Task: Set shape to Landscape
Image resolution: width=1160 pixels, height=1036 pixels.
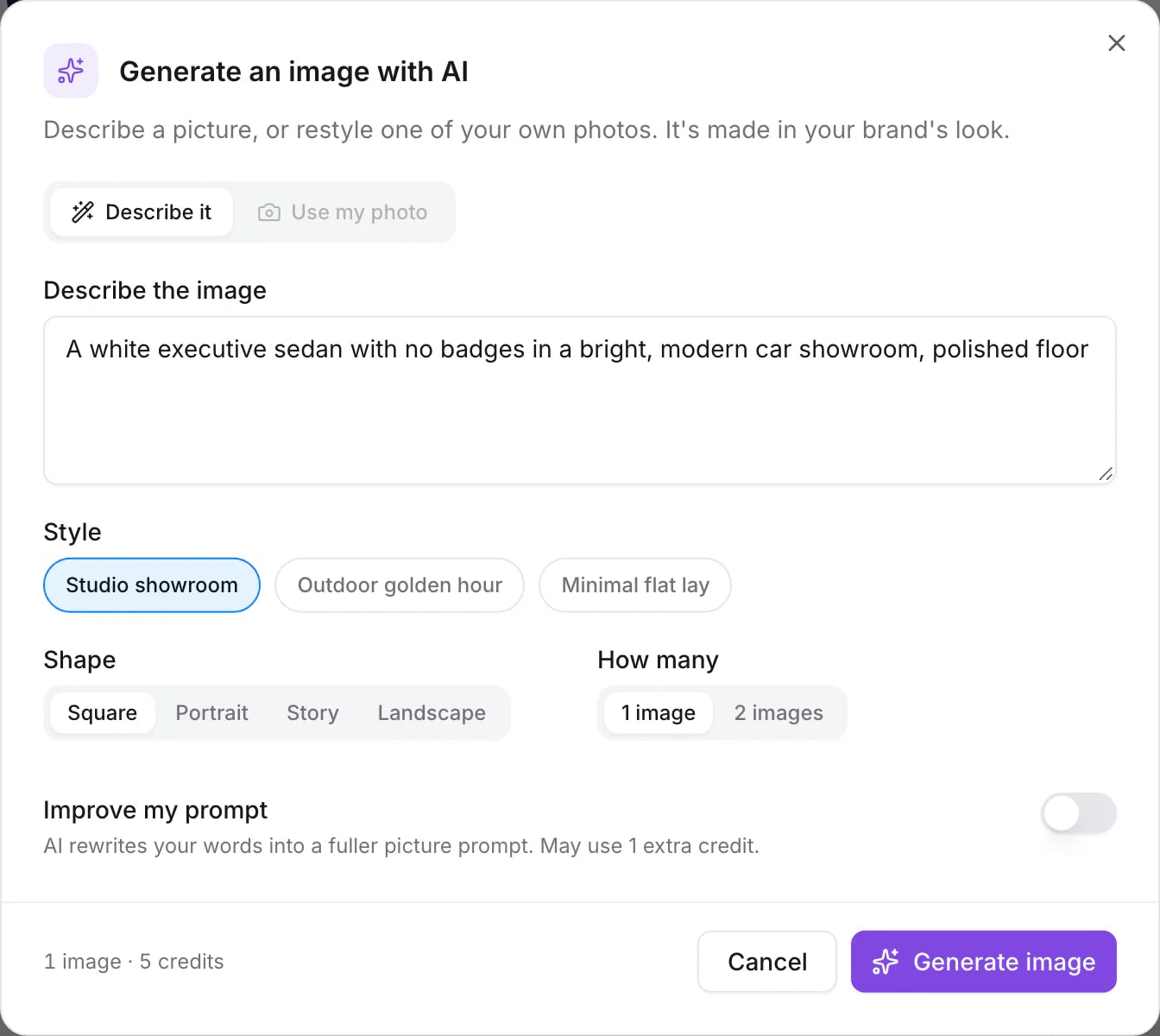Action: coord(432,713)
